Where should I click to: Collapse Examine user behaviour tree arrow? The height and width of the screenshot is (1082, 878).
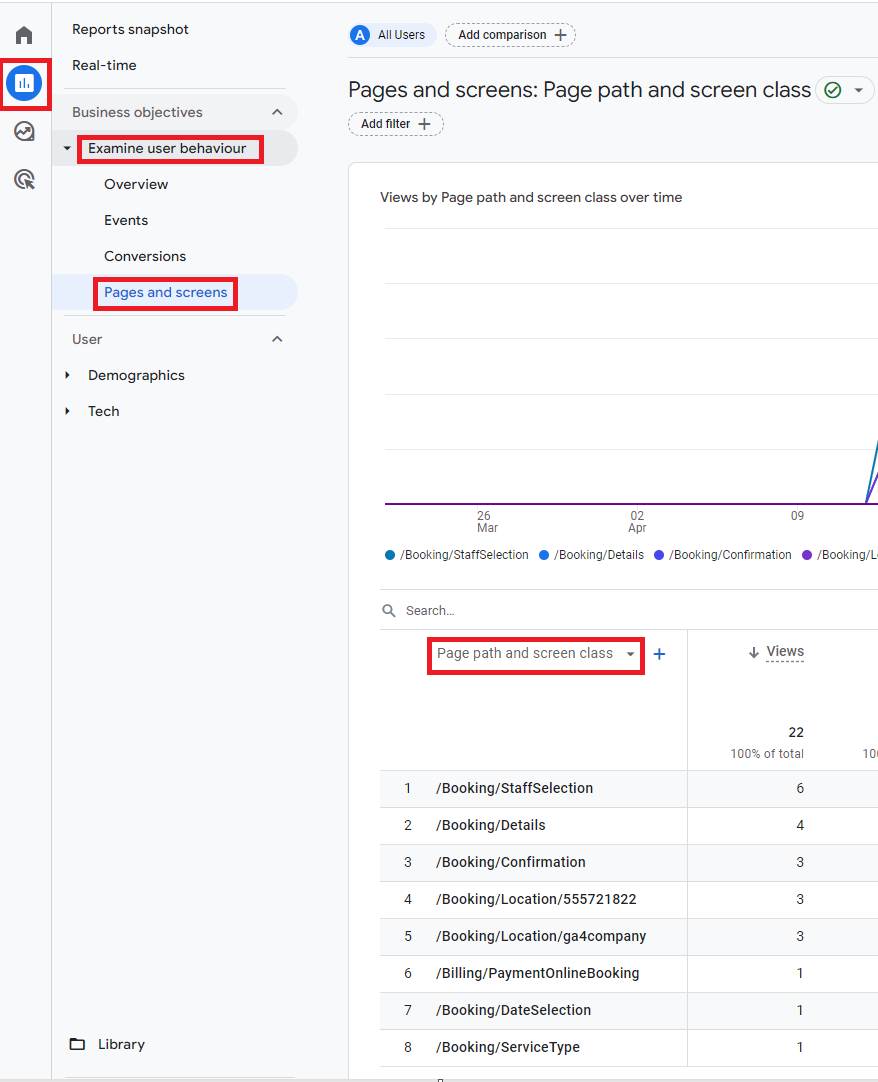pos(67,148)
